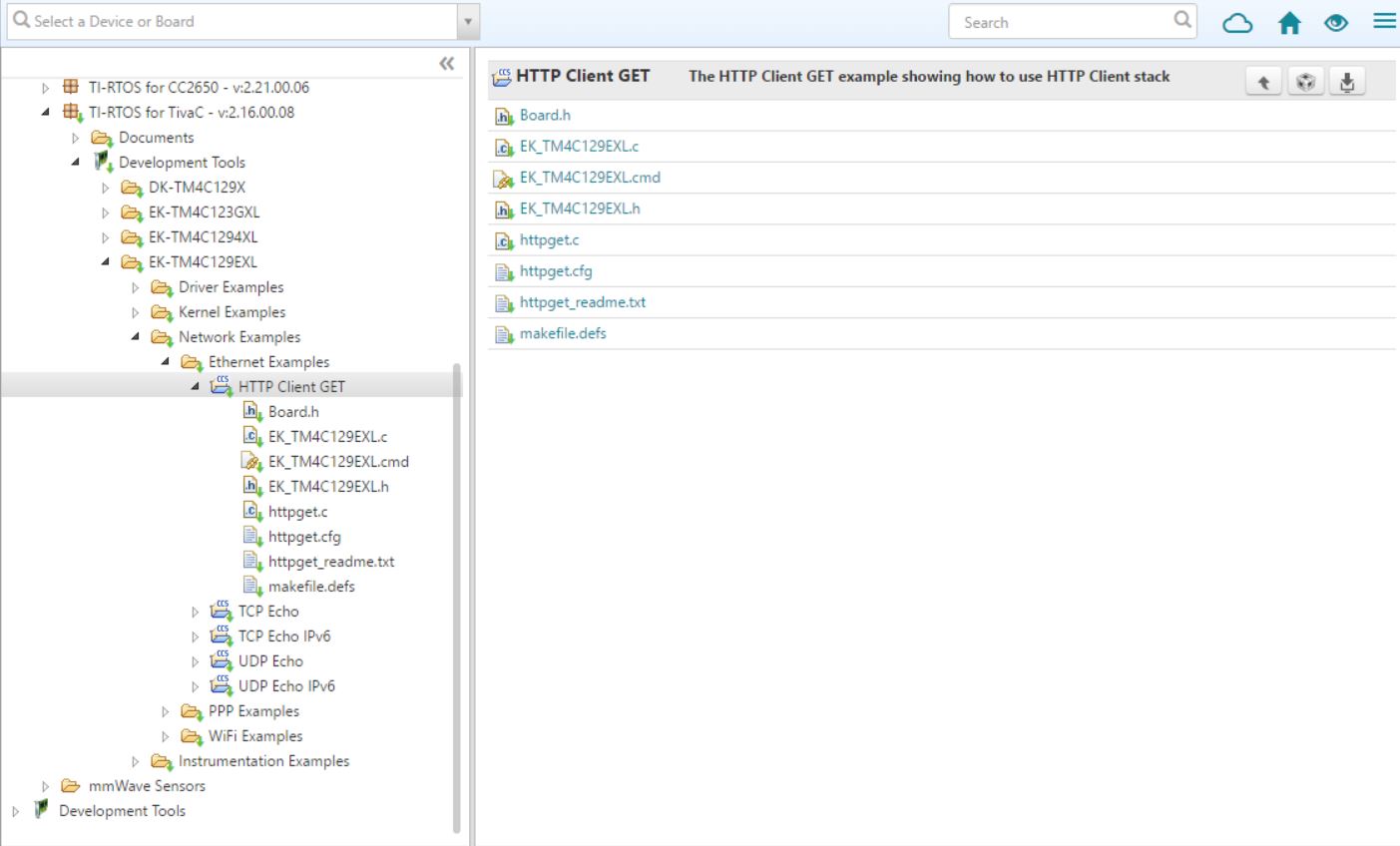Image resolution: width=1400 pixels, height=846 pixels.
Task: Click the up arrow button in the HTTP Client GET header
Action: pyautogui.click(x=1263, y=82)
